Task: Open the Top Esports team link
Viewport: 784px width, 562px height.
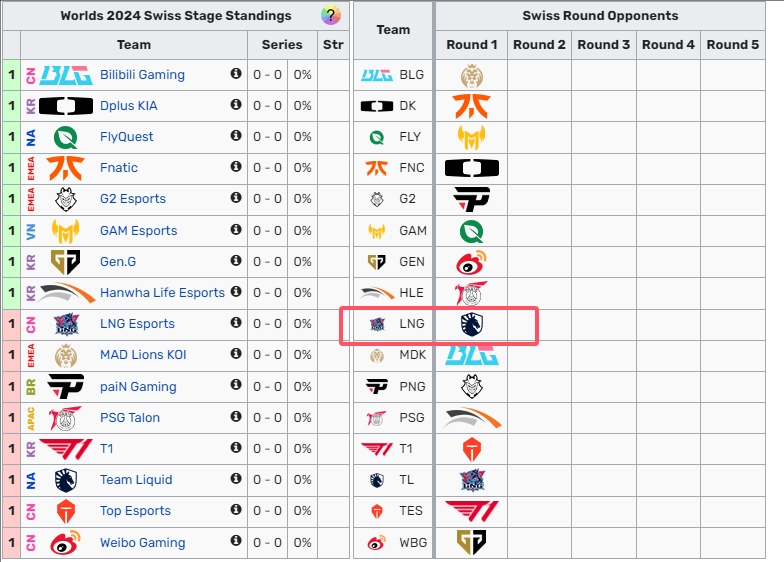Action: [x=135, y=511]
